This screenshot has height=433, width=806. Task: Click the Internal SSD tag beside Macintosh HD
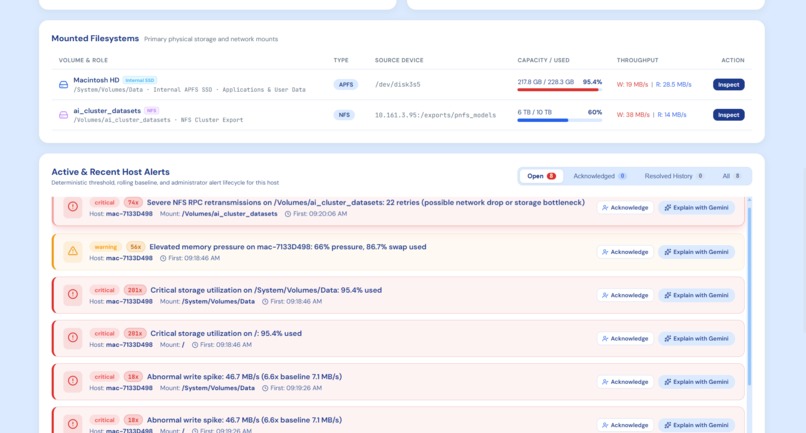coord(140,80)
